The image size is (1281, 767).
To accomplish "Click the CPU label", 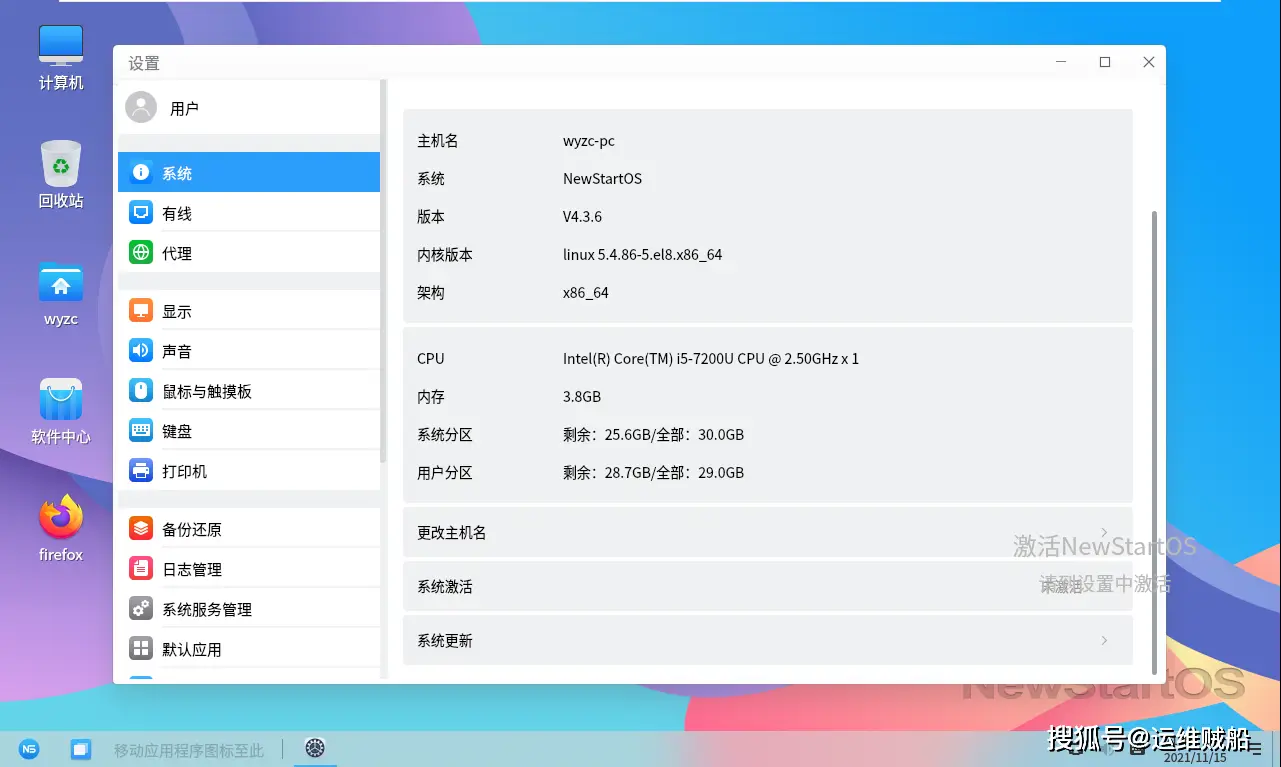I will (x=431, y=359).
